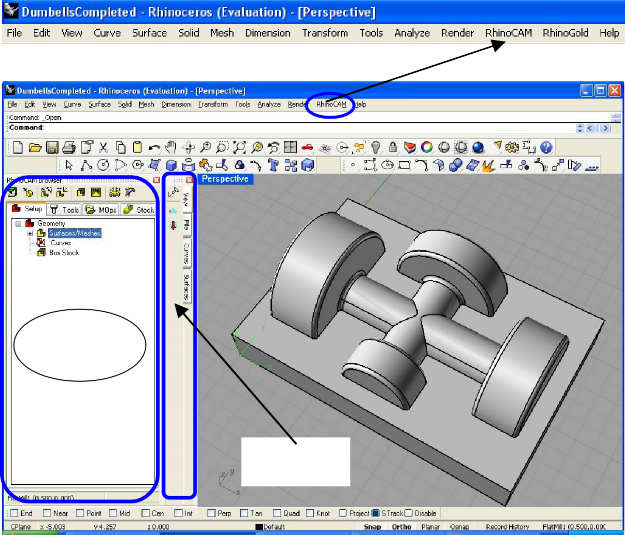Select the Polyline tool

(86, 165)
